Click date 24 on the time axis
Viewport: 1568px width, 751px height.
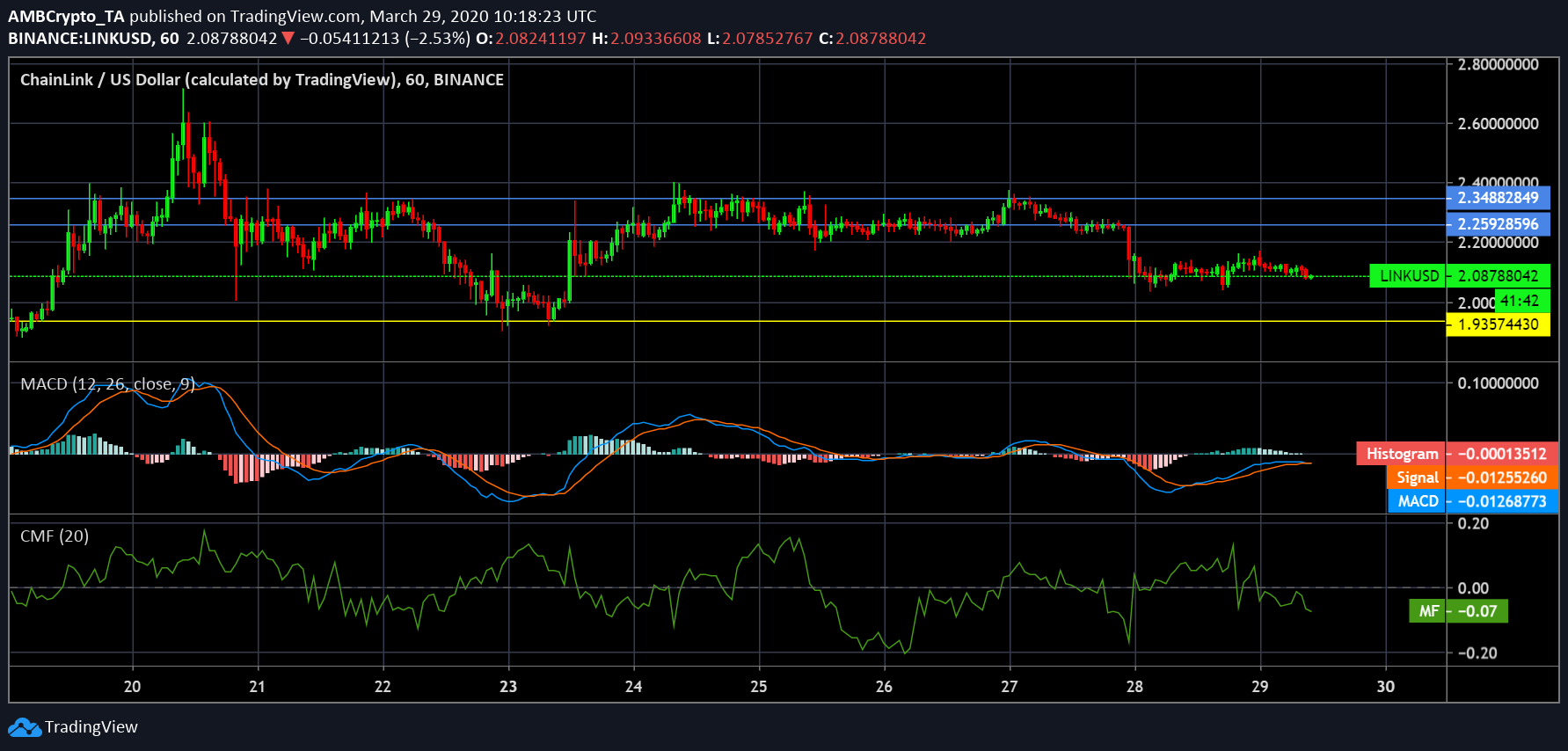(x=633, y=686)
